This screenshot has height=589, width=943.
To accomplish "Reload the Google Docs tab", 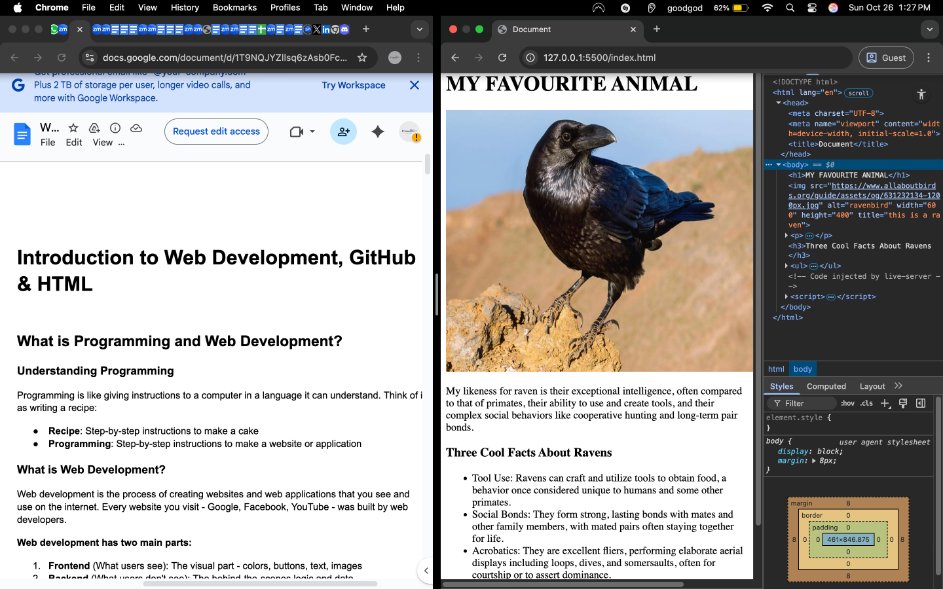I will pyautogui.click(x=61, y=58).
